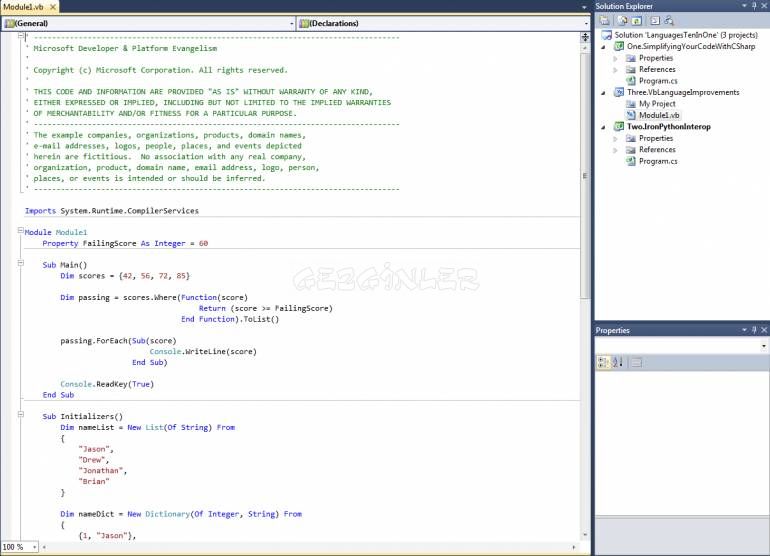Viewport: 770px width, 556px height.
Task: Open Solution Explorer window position menu
Action: pos(744,6)
